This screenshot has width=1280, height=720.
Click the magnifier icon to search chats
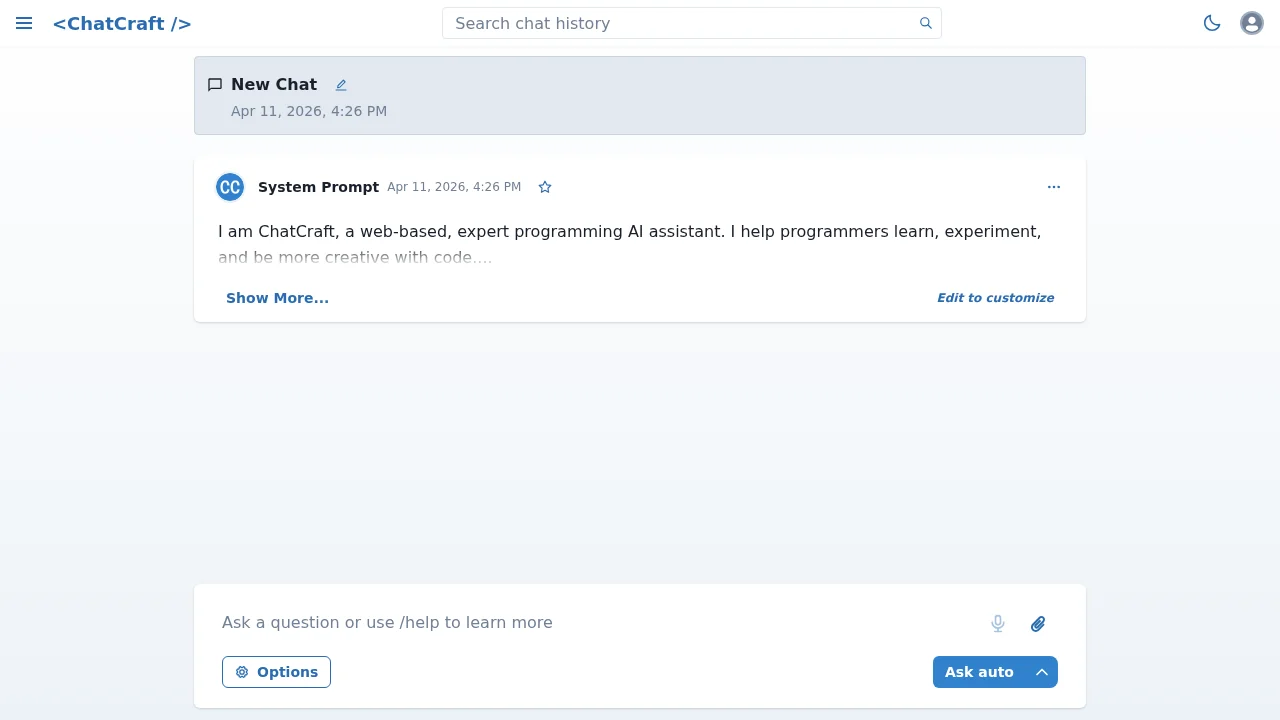[925, 23]
